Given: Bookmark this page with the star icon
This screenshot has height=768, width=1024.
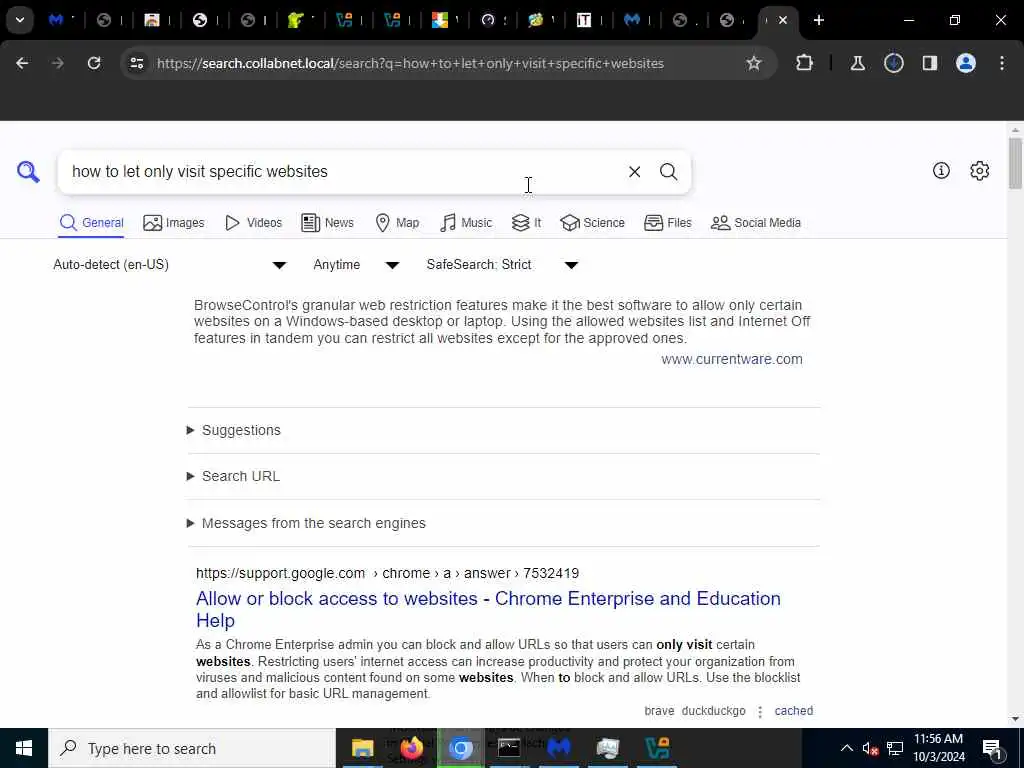Looking at the screenshot, I should tap(754, 63).
